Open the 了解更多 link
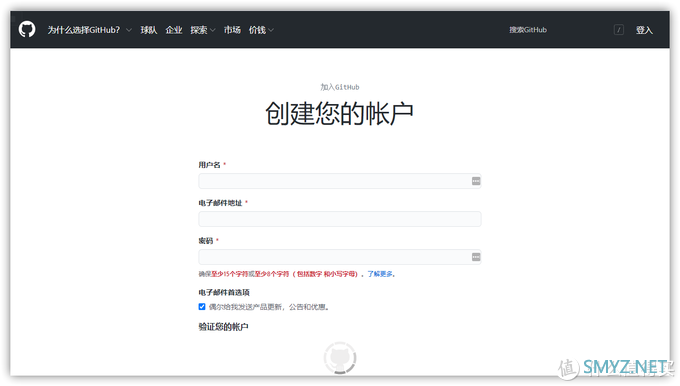 380,274
